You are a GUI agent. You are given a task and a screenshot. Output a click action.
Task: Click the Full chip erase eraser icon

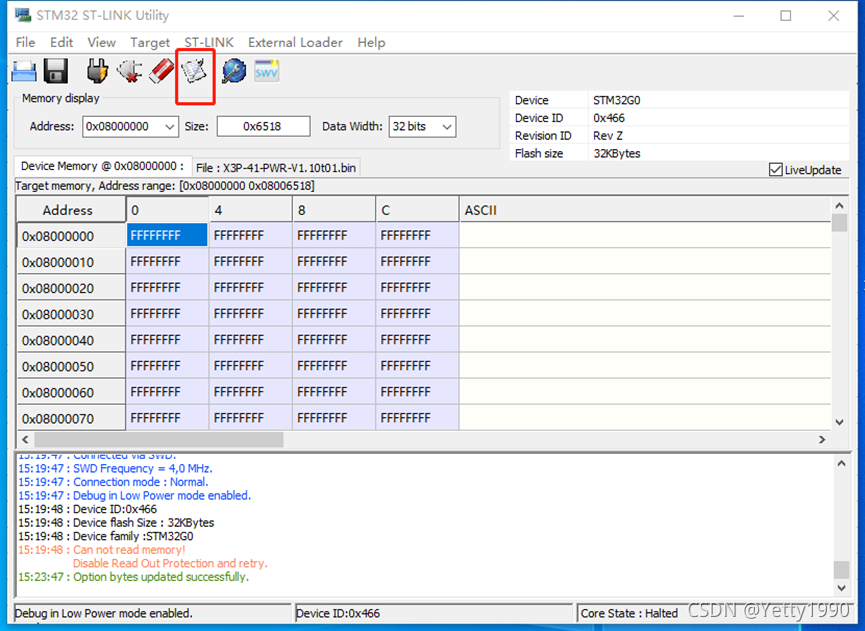pos(162,71)
